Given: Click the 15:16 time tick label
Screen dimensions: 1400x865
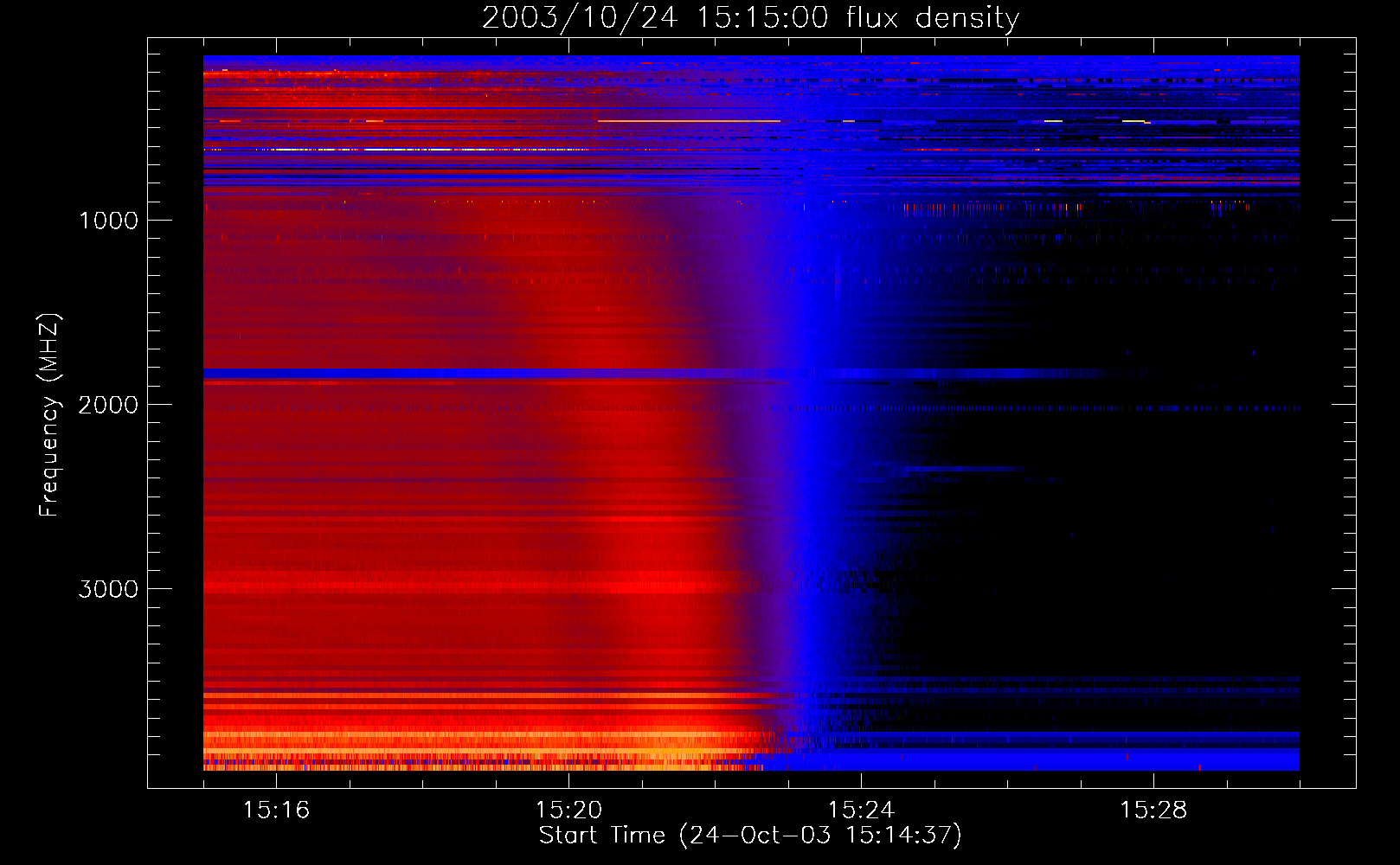Looking at the screenshot, I should 276,810.
